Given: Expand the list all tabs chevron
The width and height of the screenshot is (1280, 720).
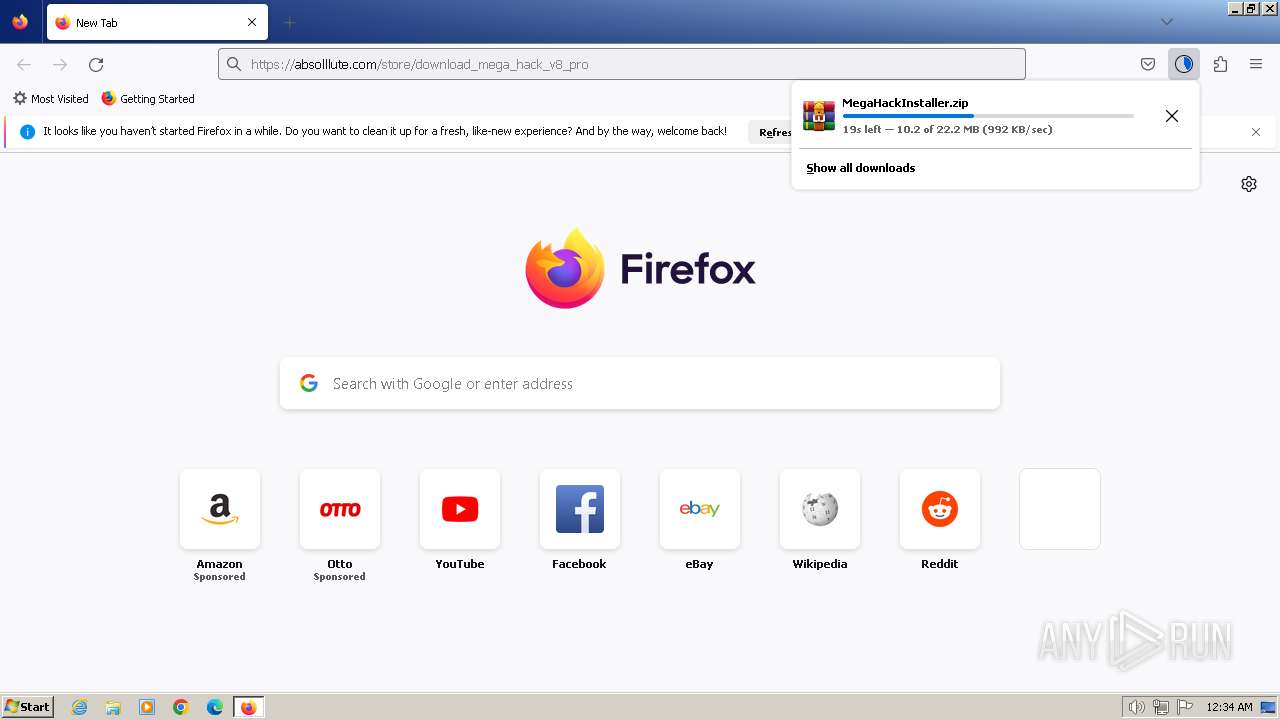Looking at the screenshot, I should click(x=1166, y=22).
